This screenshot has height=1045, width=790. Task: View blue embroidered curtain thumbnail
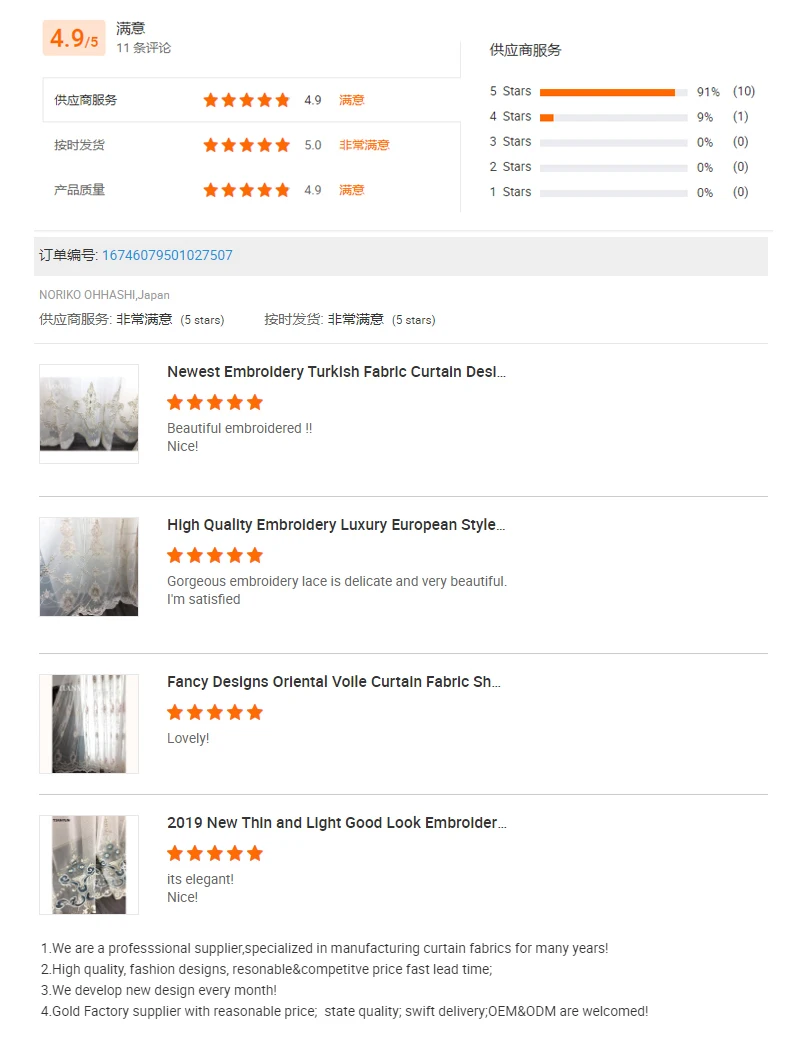[89, 864]
